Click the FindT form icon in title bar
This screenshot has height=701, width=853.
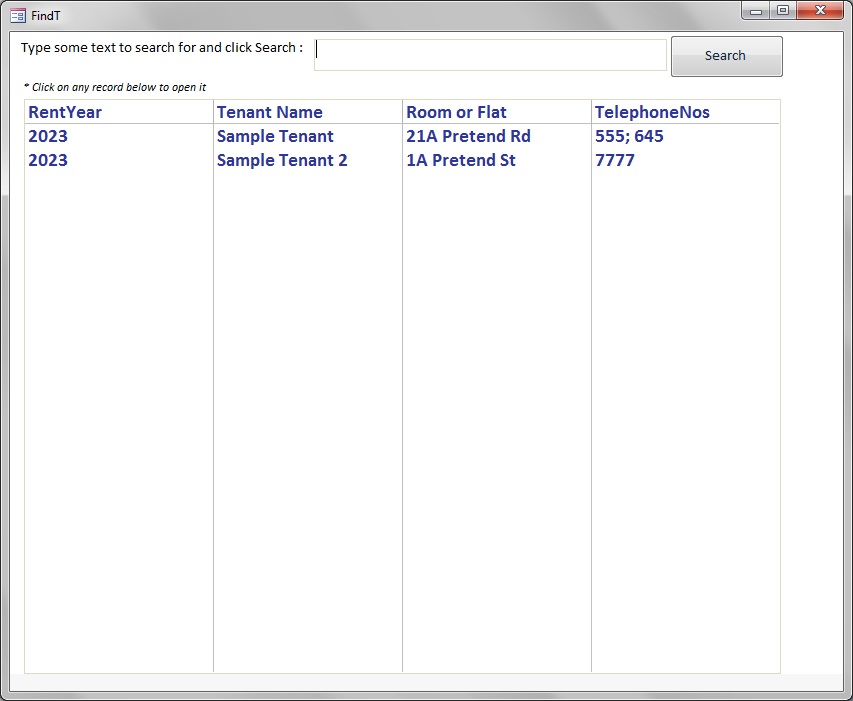17,15
